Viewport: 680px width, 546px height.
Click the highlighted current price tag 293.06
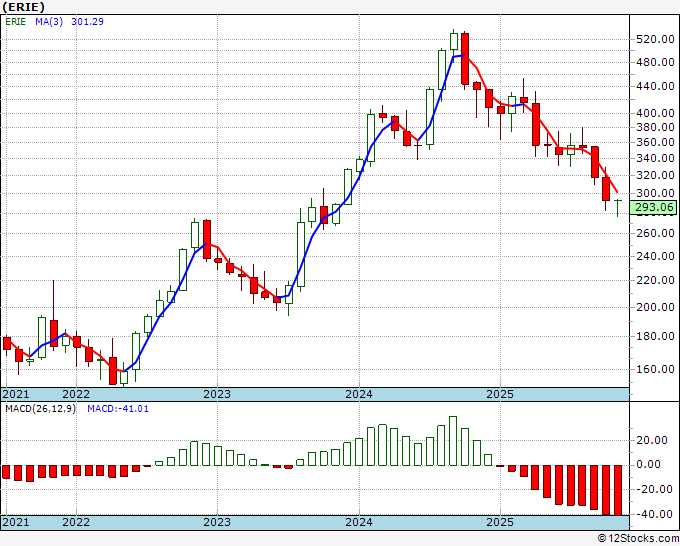[x=654, y=207]
